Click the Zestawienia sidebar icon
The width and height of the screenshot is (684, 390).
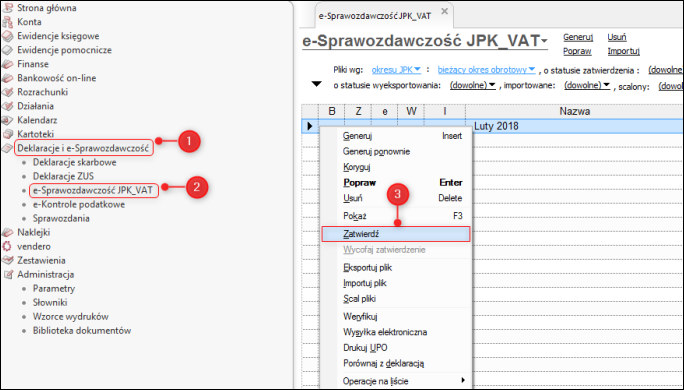click(x=7, y=260)
